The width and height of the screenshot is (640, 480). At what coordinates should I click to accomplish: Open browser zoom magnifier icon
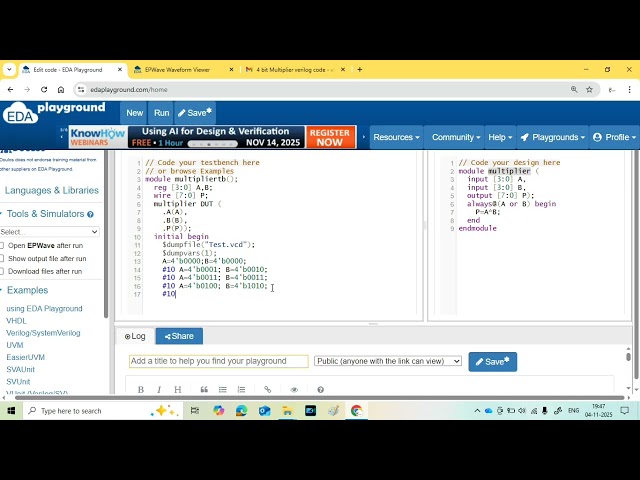point(574,89)
